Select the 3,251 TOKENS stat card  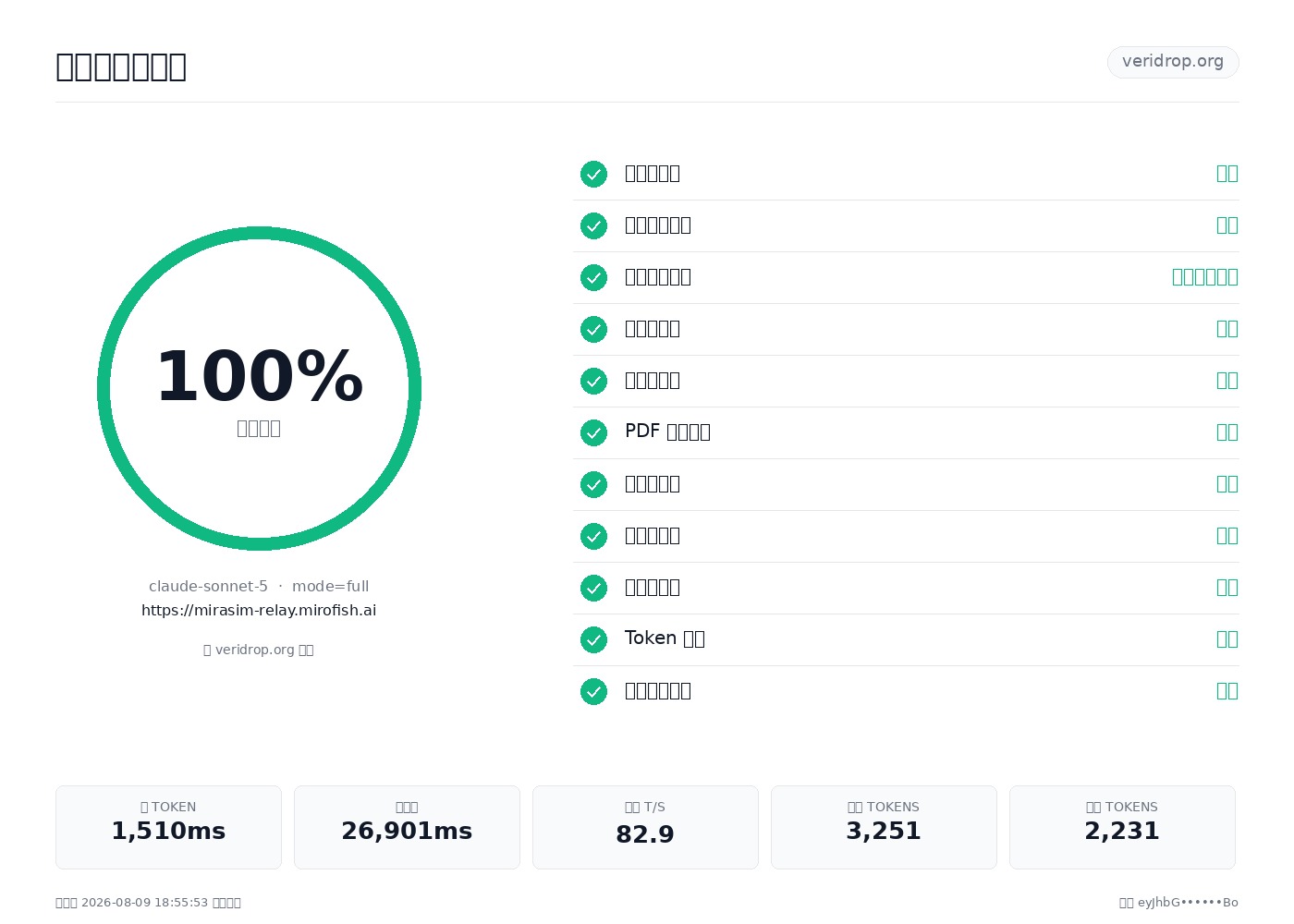tap(884, 827)
